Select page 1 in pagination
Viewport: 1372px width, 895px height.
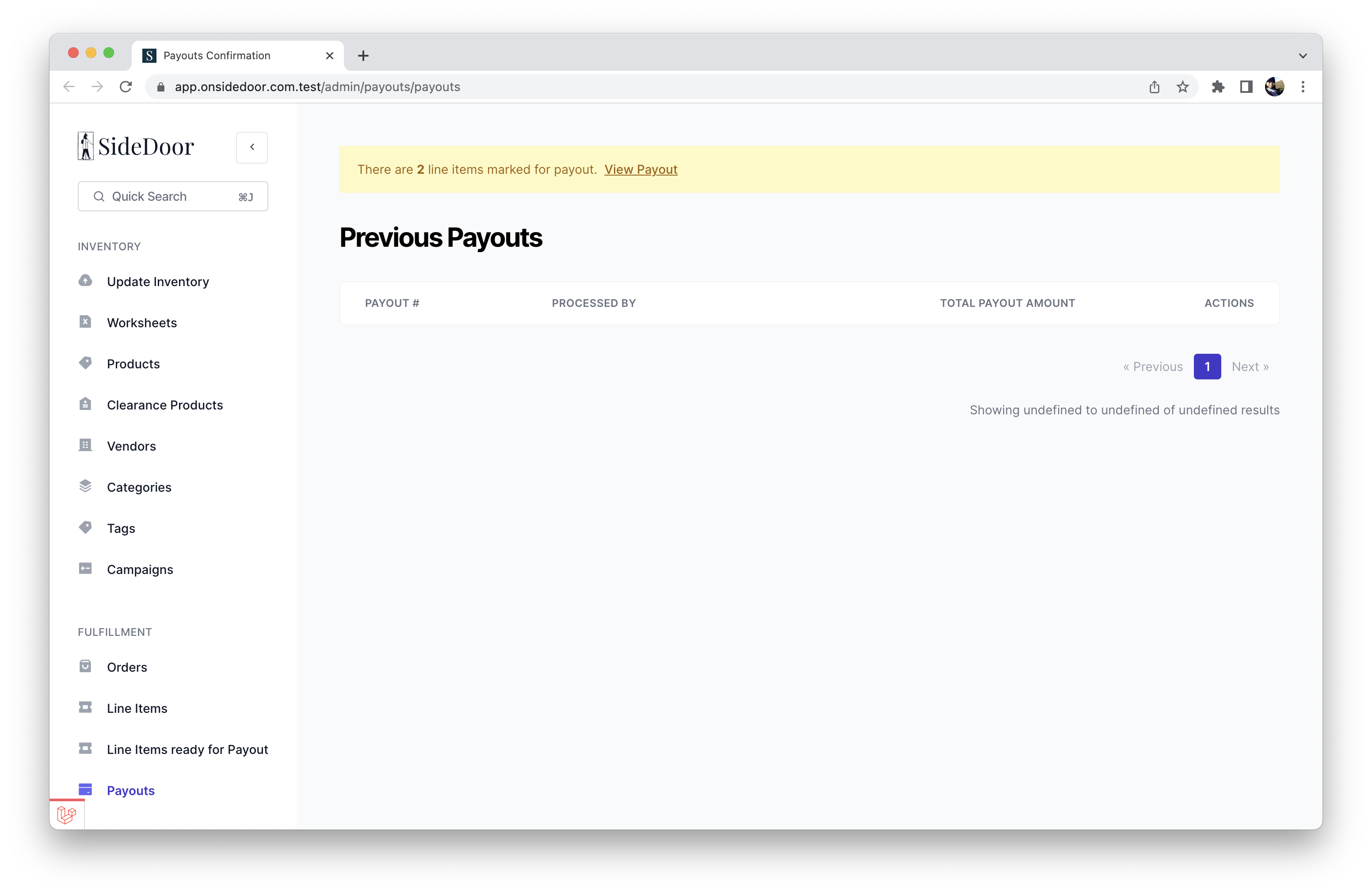[1207, 367]
